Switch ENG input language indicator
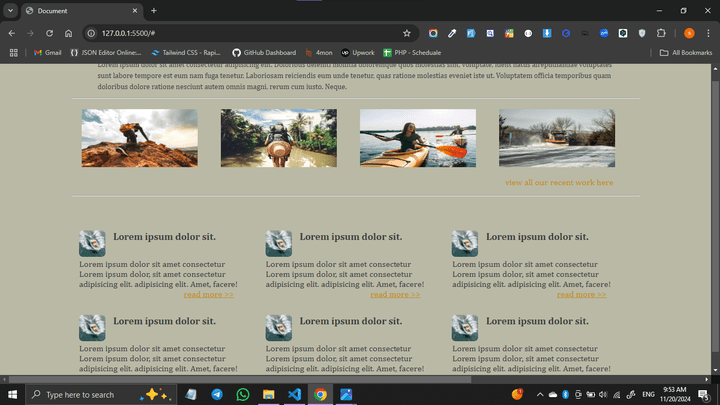The width and height of the screenshot is (720, 405). click(x=648, y=394)
